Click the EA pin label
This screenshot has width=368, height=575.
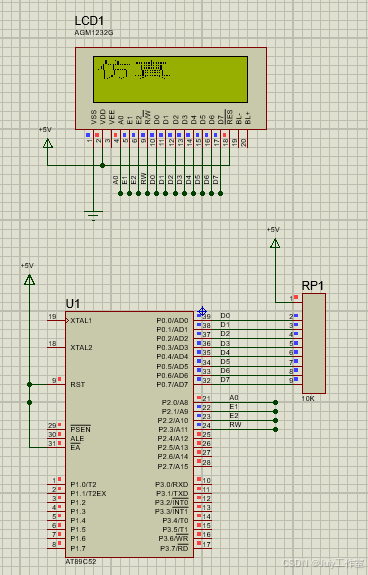[76, 448]
